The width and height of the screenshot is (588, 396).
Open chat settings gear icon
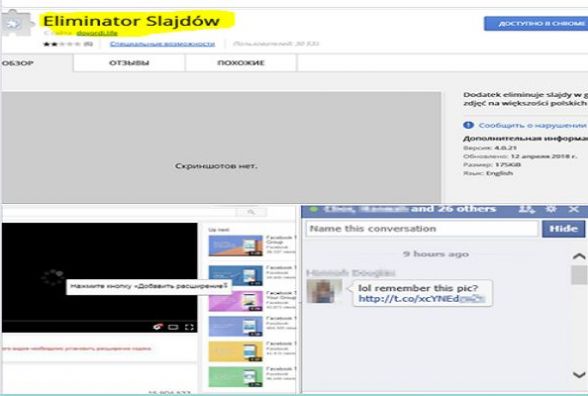click(551, 209)
